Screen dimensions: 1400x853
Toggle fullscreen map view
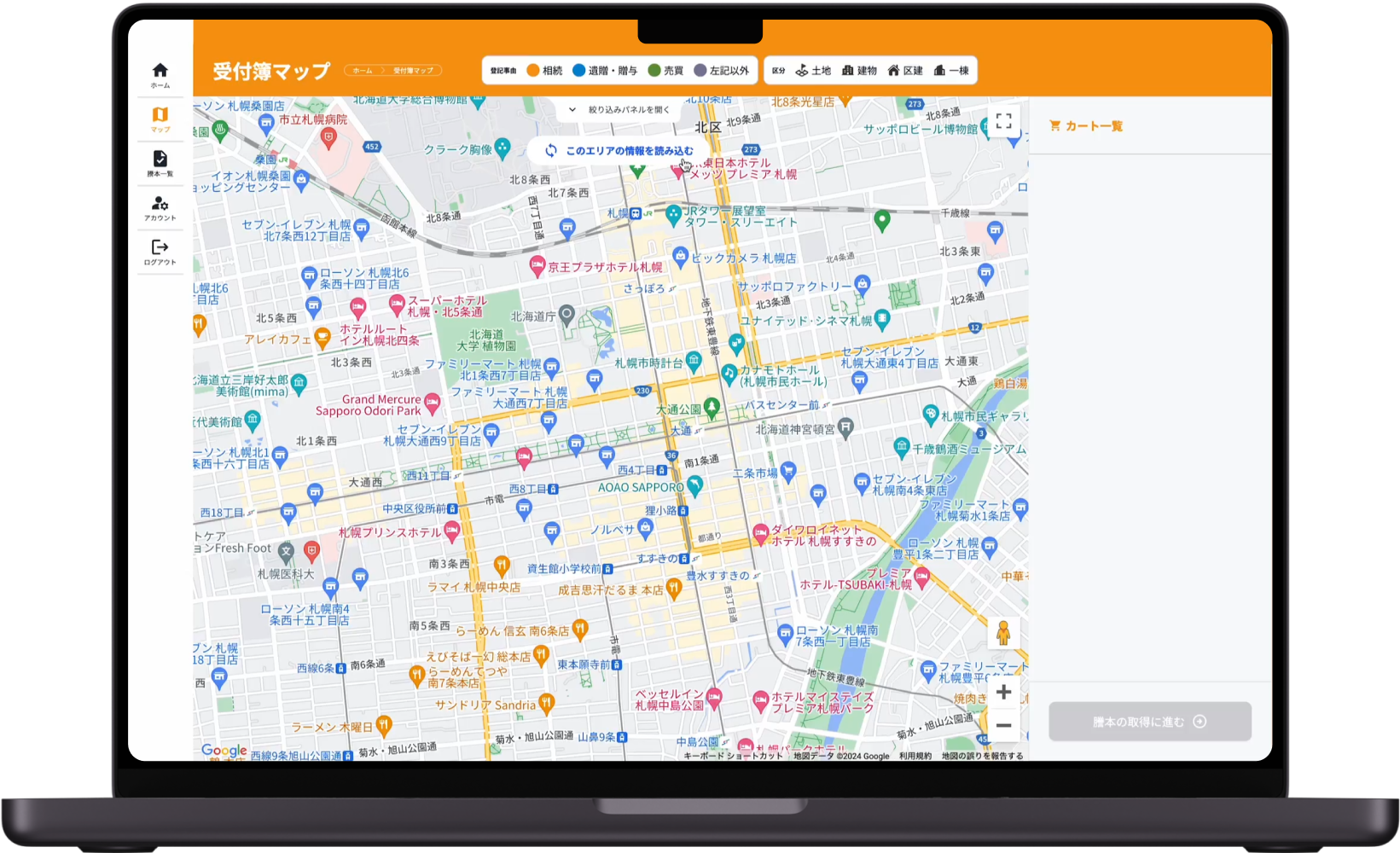pyautogui.click(x=1003, y=121)
